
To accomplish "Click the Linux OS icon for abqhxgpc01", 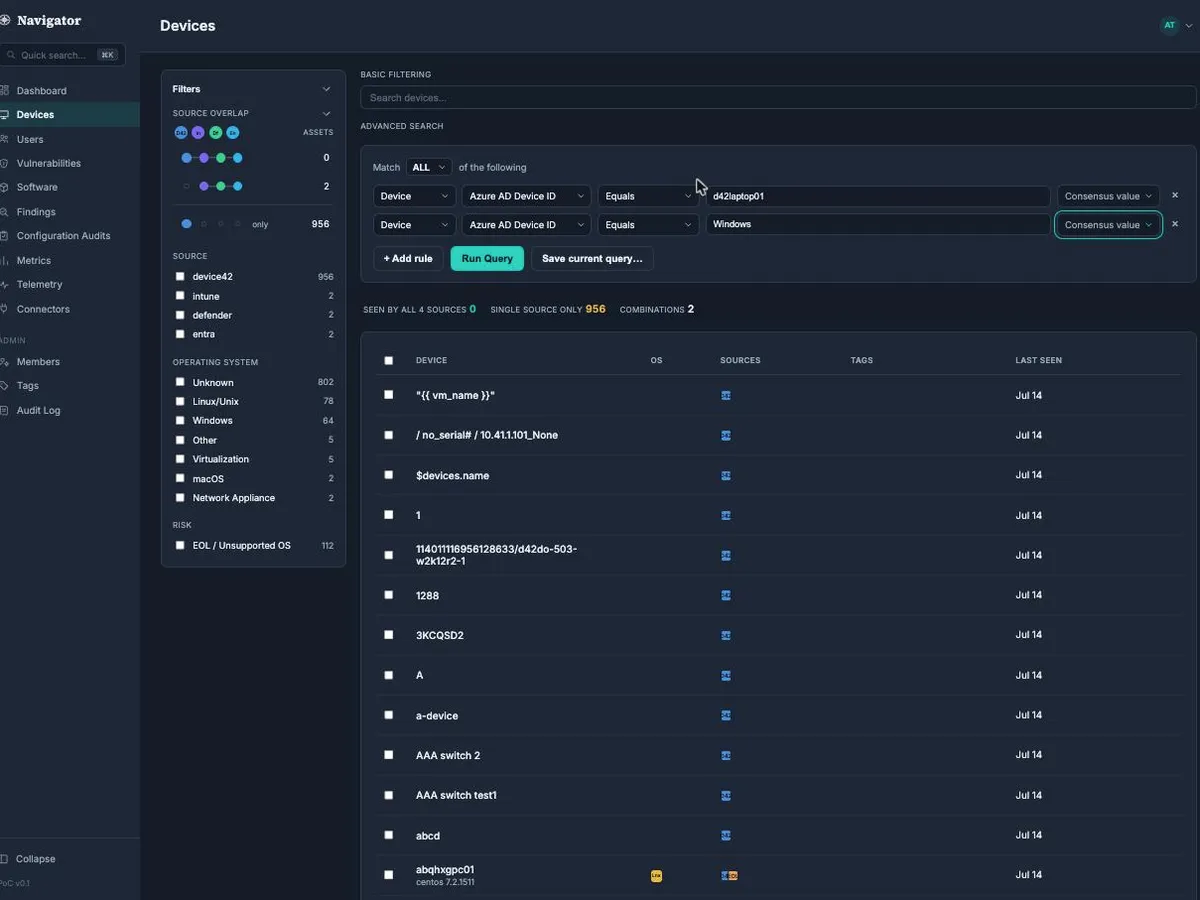I will coord(656,875).
